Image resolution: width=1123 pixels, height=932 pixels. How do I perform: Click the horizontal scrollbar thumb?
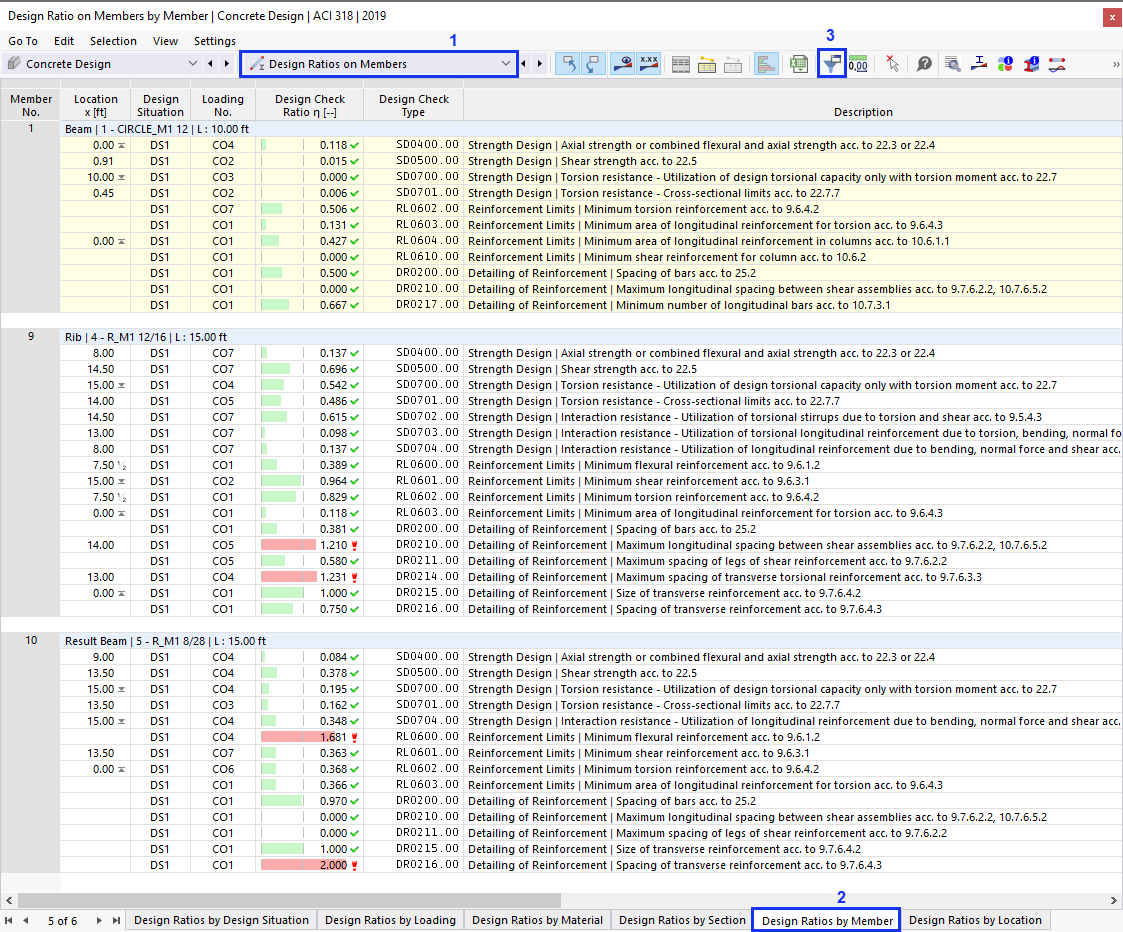289,900
